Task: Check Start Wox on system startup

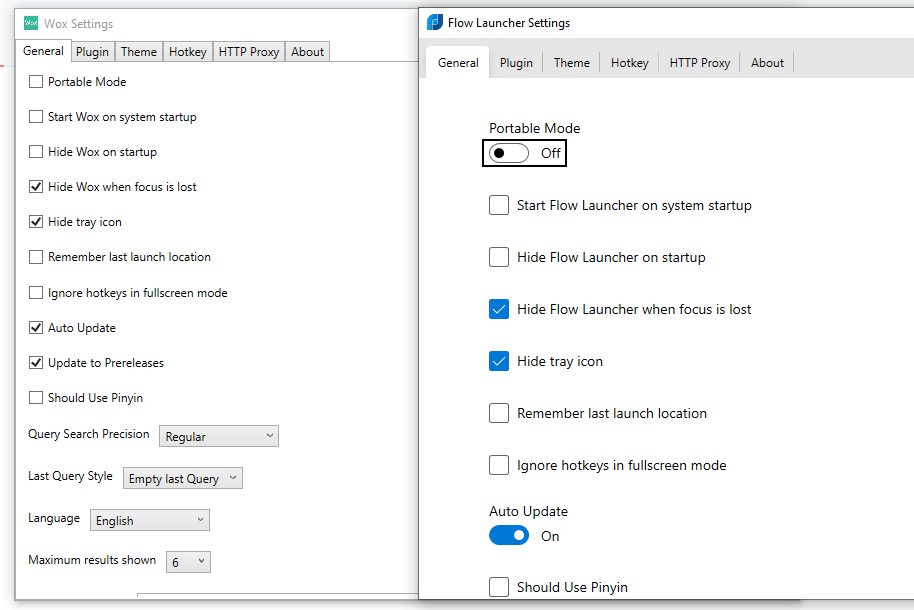Action: 36,117
